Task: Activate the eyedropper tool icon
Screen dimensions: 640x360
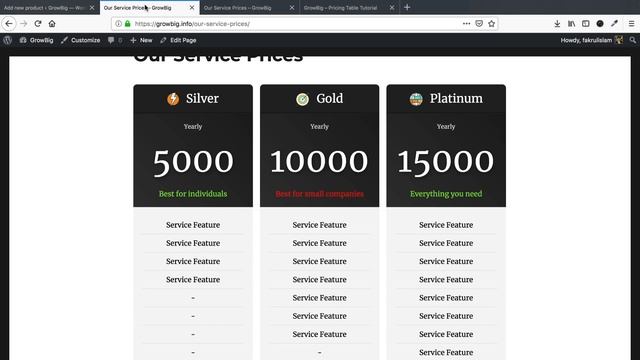Action: click(614, 24)
